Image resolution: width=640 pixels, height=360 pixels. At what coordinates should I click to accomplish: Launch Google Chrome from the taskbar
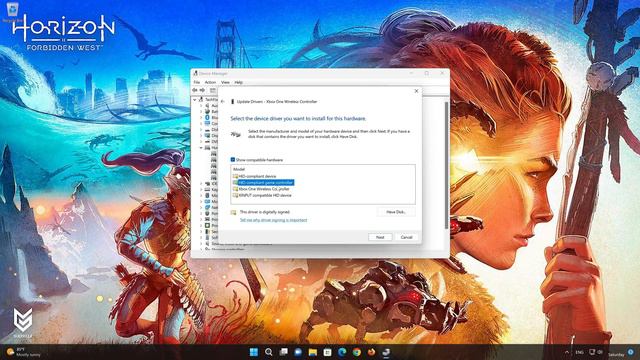pyautogui.click(x=357, y=352)
